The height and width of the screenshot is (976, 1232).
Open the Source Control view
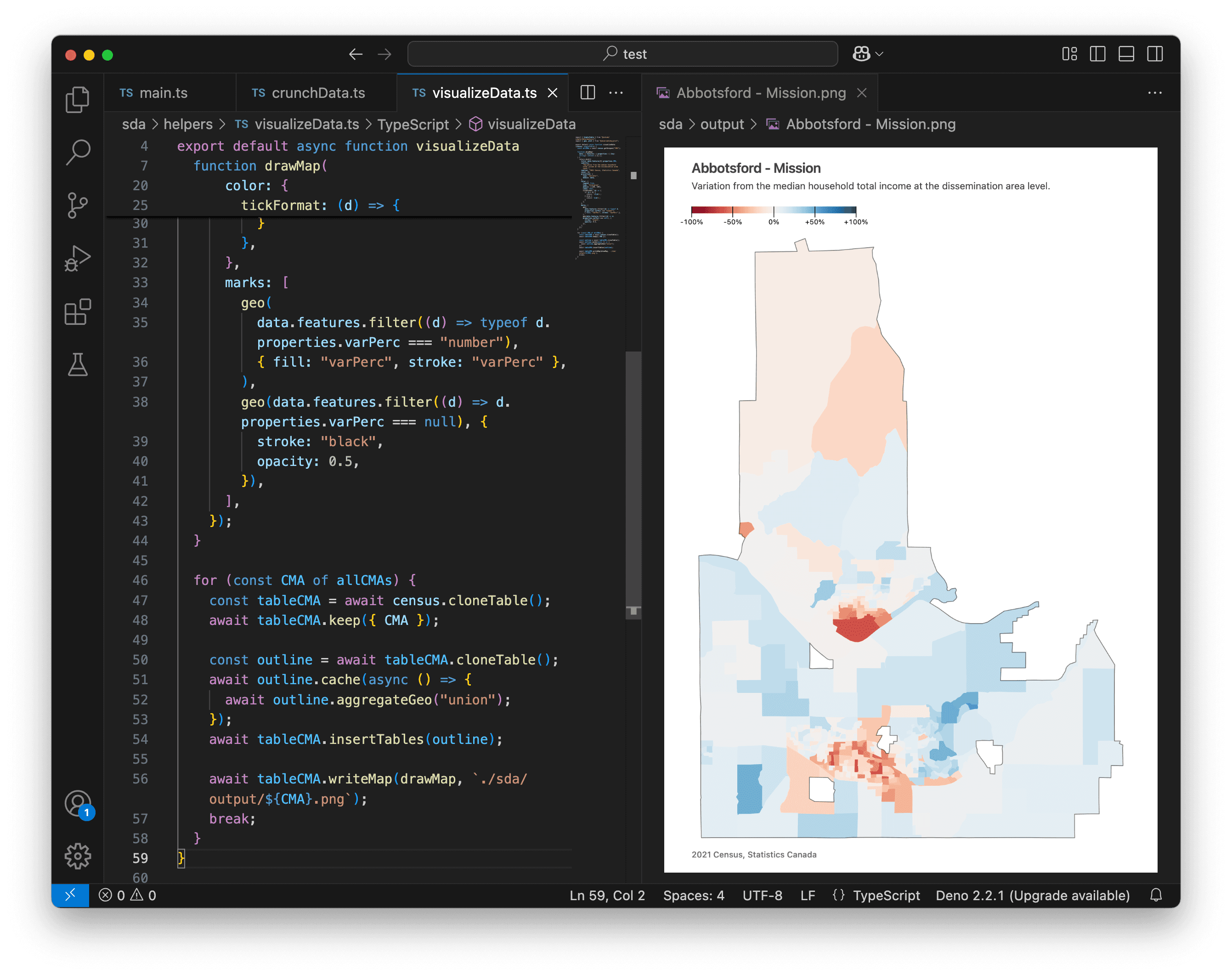(78, 205)
